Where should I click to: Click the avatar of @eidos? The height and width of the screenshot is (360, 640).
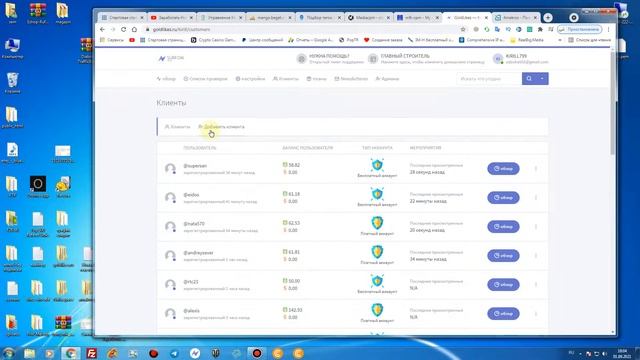coord(170,198)
